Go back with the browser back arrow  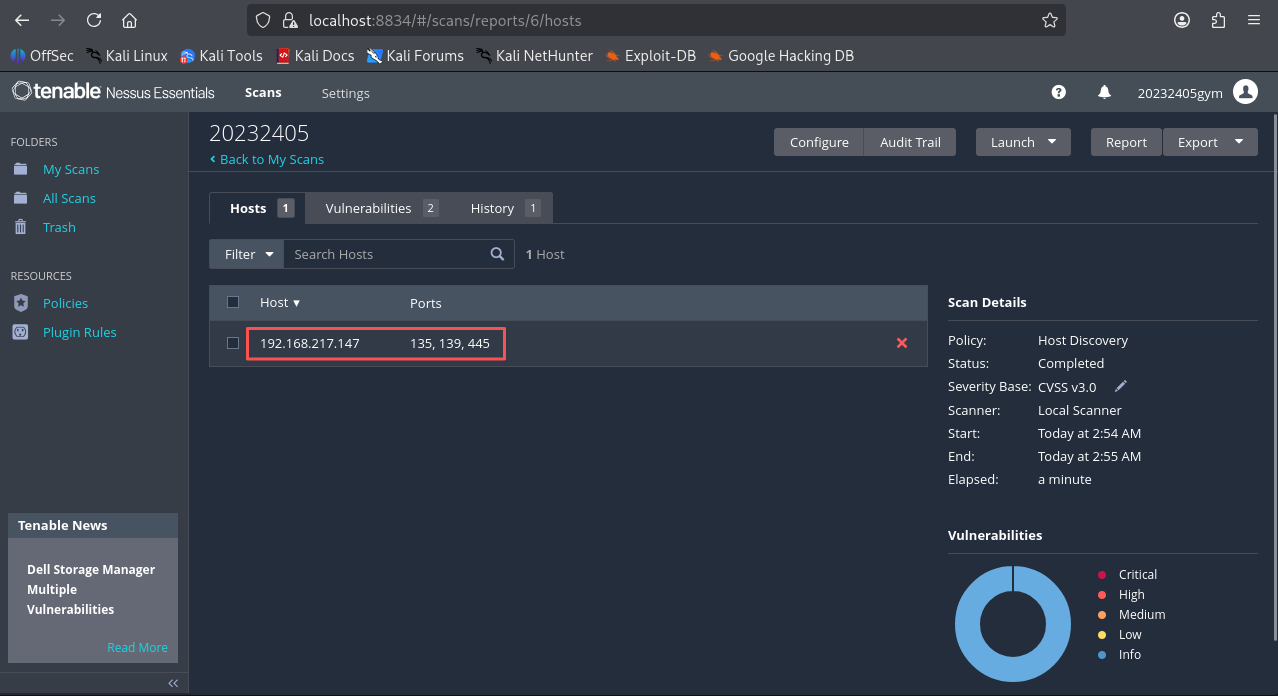(x=22, y=20)
